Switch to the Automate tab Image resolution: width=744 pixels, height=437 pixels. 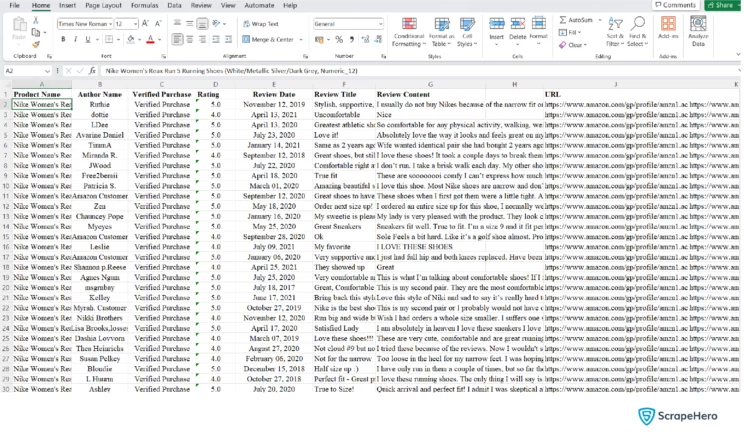(259, 5)
